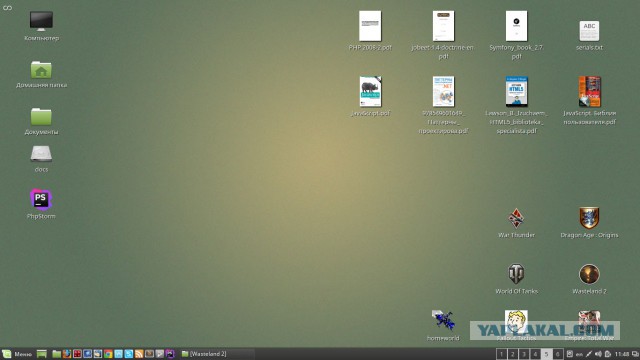Open the file manager folder icon in panel
The width and height of the screenshot is (640, 360).
56,354
